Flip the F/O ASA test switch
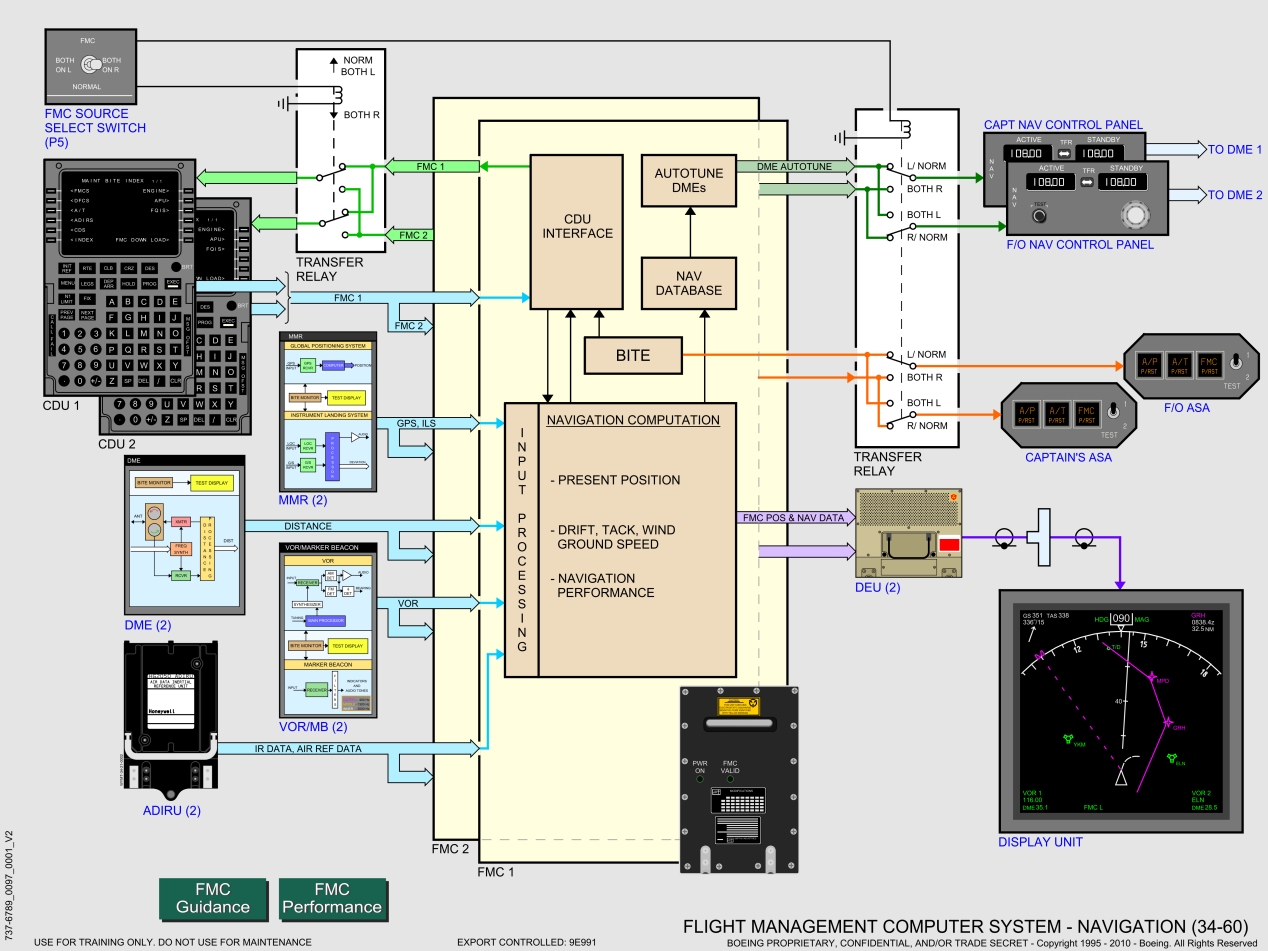This screenshot has width=1268, height=951. (x=1237, y=362)
